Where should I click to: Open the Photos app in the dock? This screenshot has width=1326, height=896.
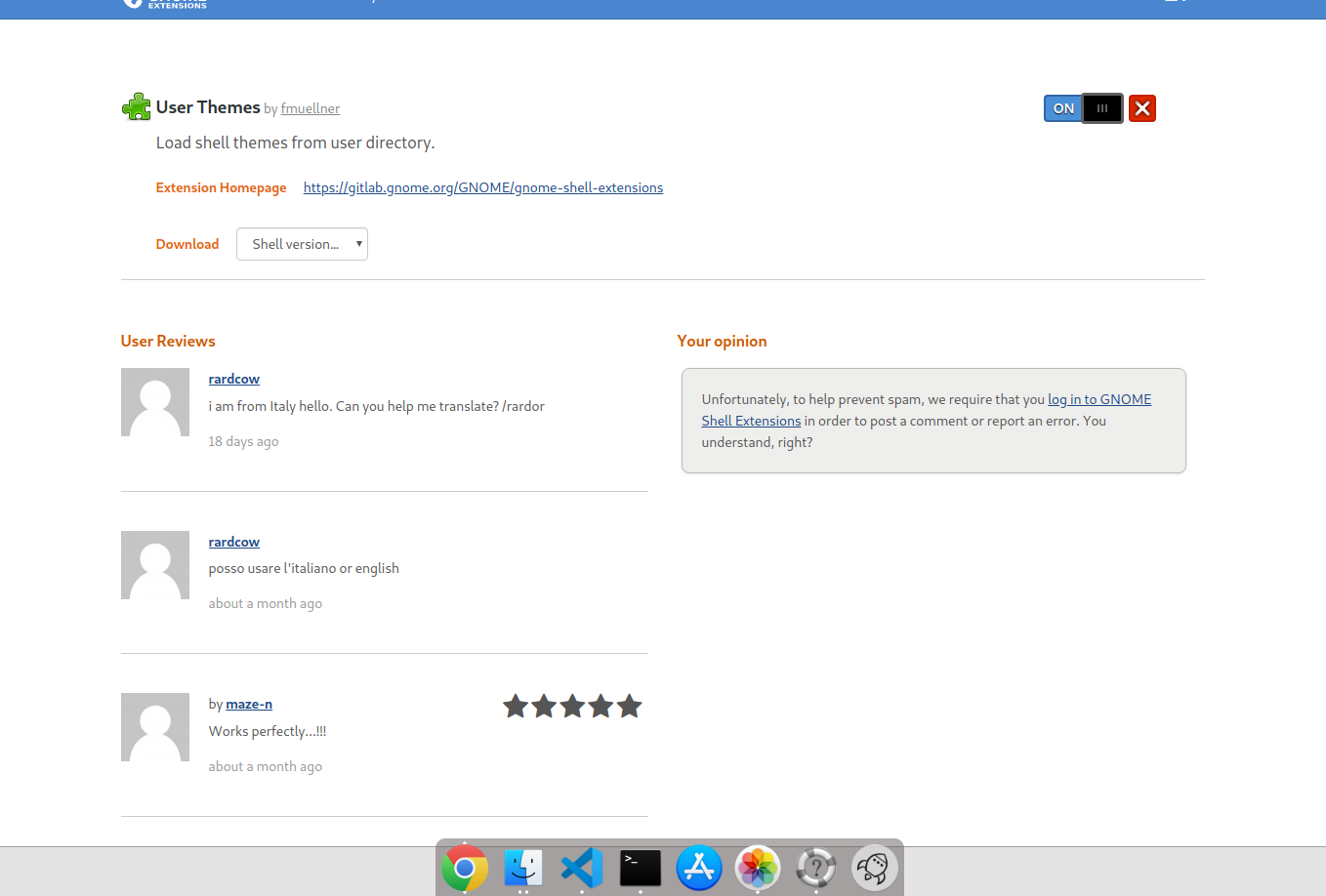(758, 868)
